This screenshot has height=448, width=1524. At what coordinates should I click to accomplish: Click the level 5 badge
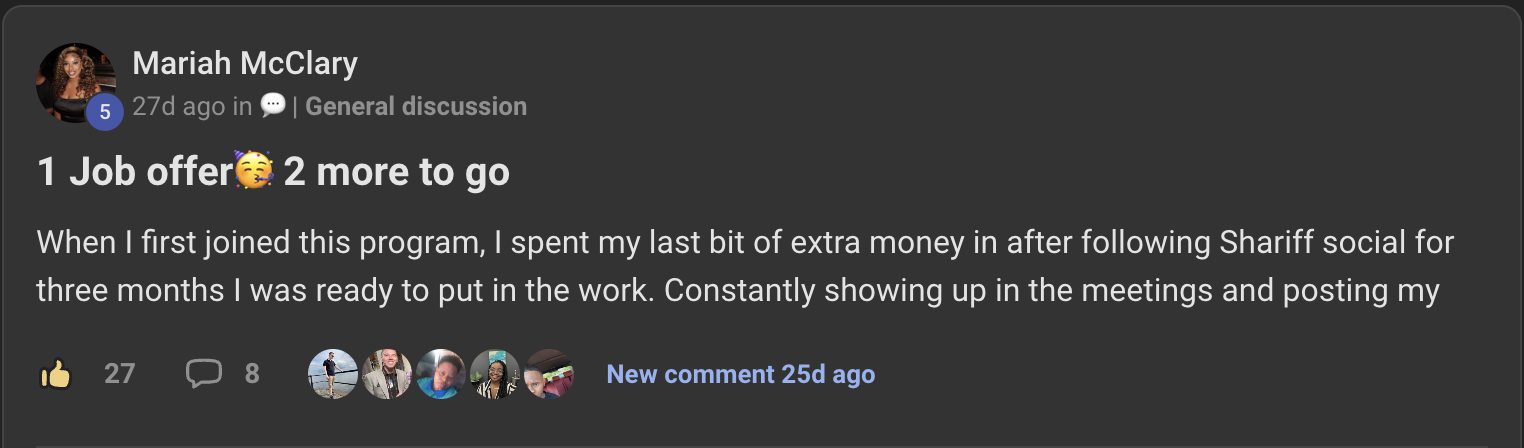pos(105,112)
